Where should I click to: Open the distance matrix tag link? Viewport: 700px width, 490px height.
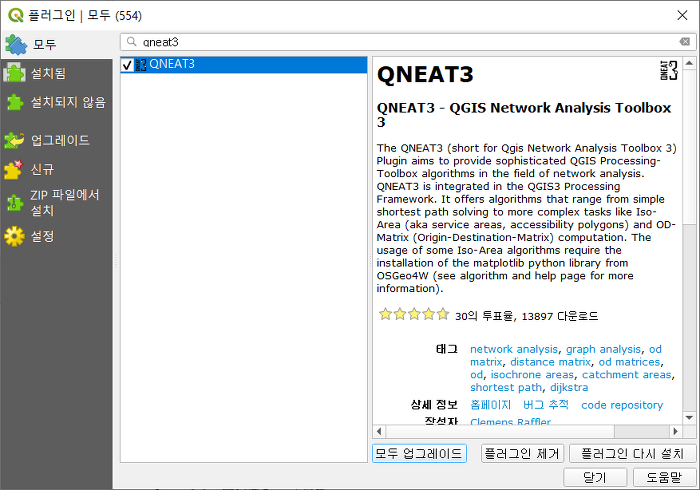(550, 362)
